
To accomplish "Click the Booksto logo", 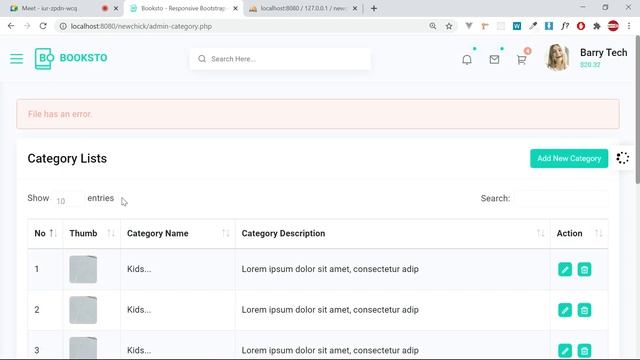I will (71, 58).
